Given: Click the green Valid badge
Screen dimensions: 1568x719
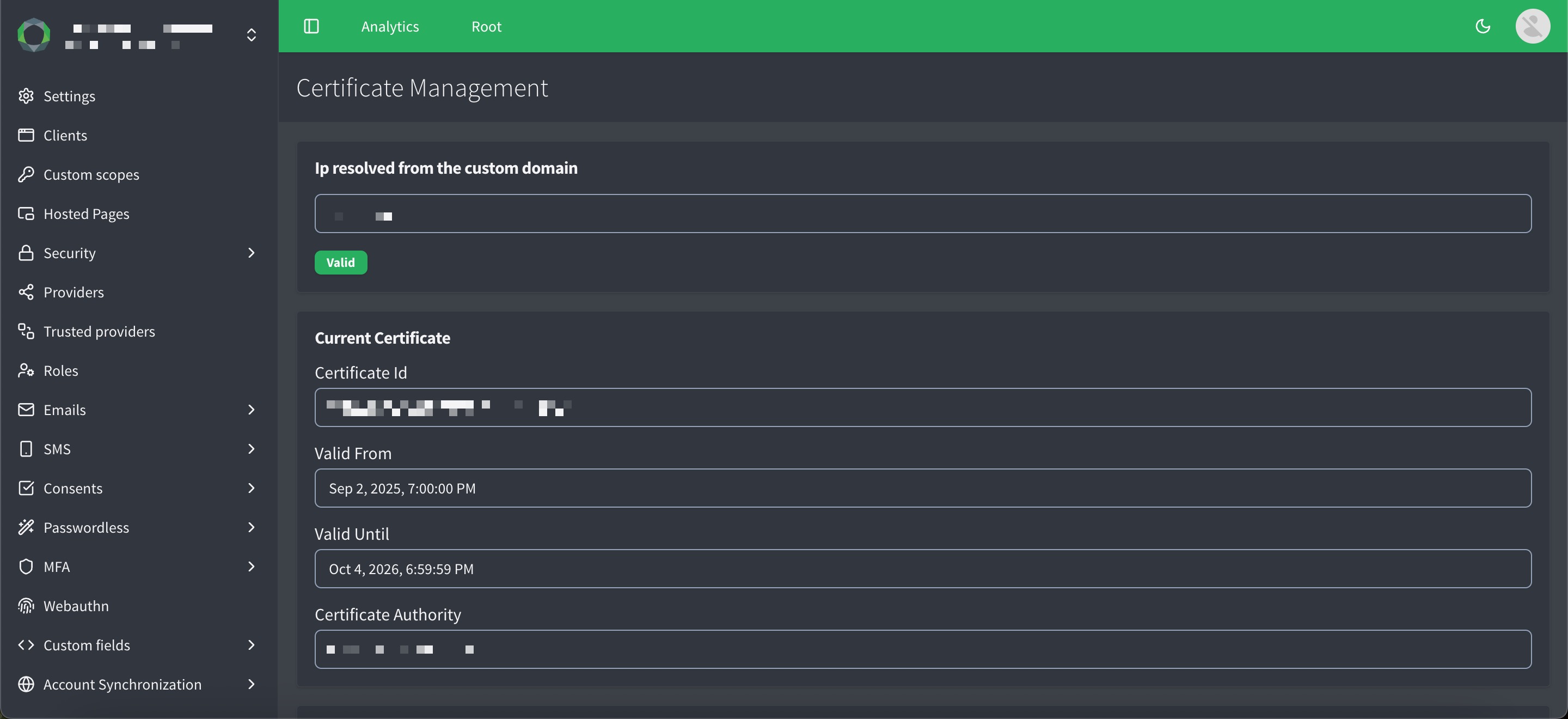Looking at the screenshot, I should click(x=340, y=263).
